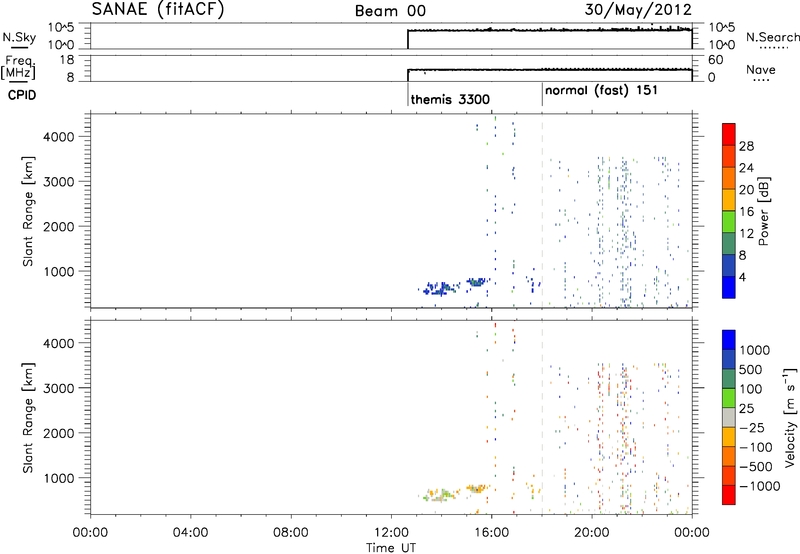
Task: Pick the 20–24 dB orange segment of Power colorbar
Action: click(x=729, y=178)
